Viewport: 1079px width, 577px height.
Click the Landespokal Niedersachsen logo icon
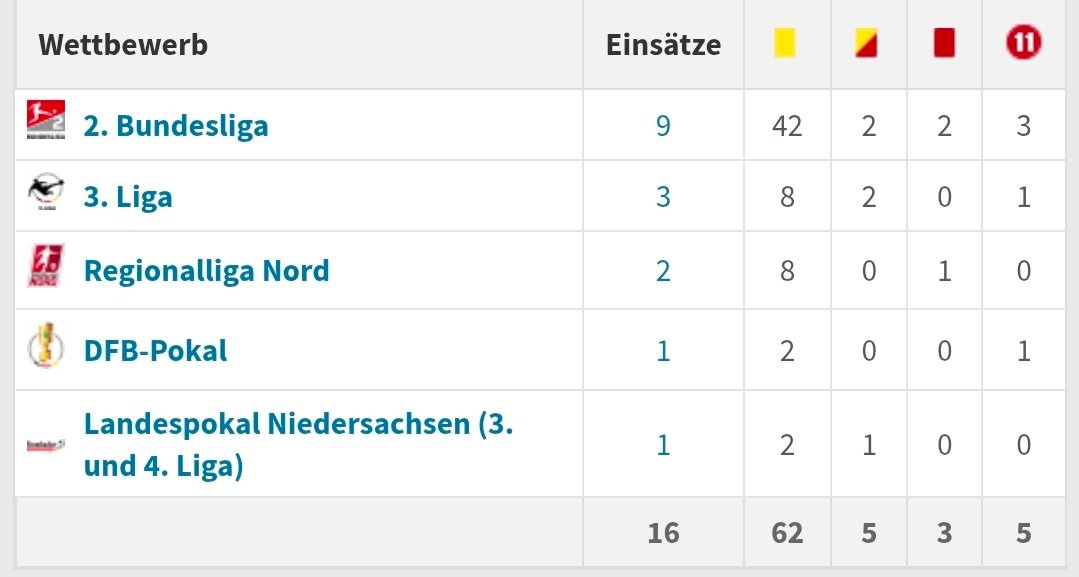[x=45, y=444]
